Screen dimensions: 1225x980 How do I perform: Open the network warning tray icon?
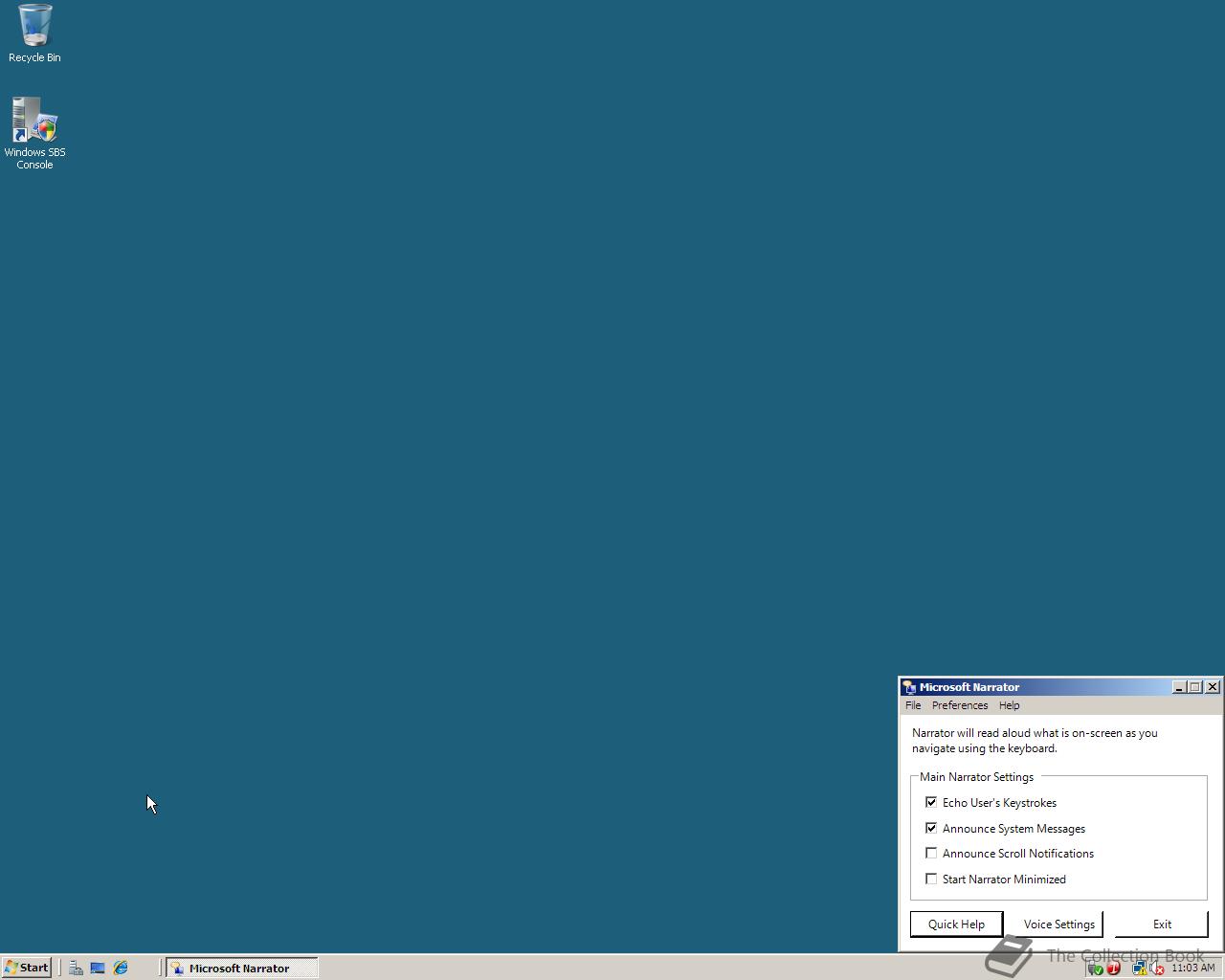1140,969
